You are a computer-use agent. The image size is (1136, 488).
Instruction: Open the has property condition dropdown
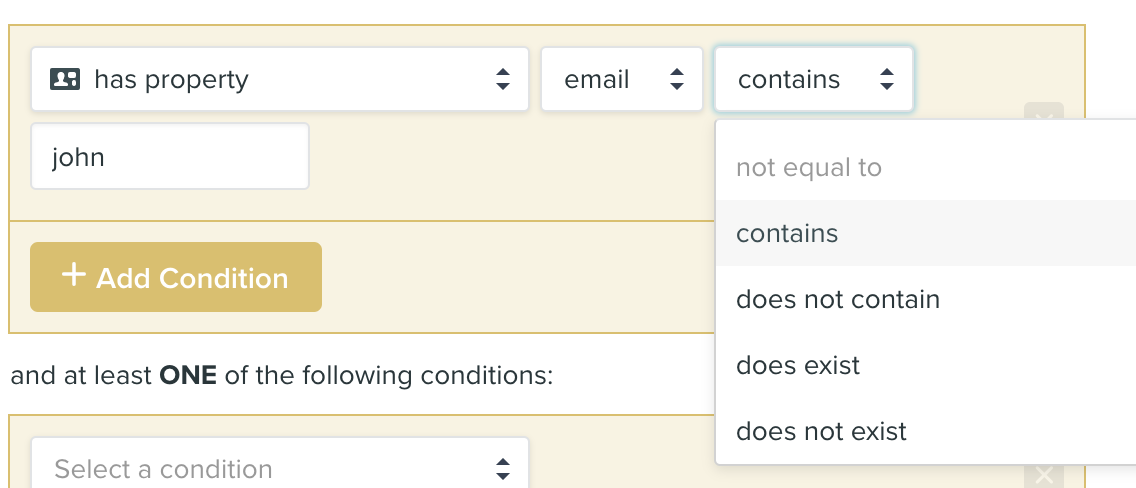[280, 79]
